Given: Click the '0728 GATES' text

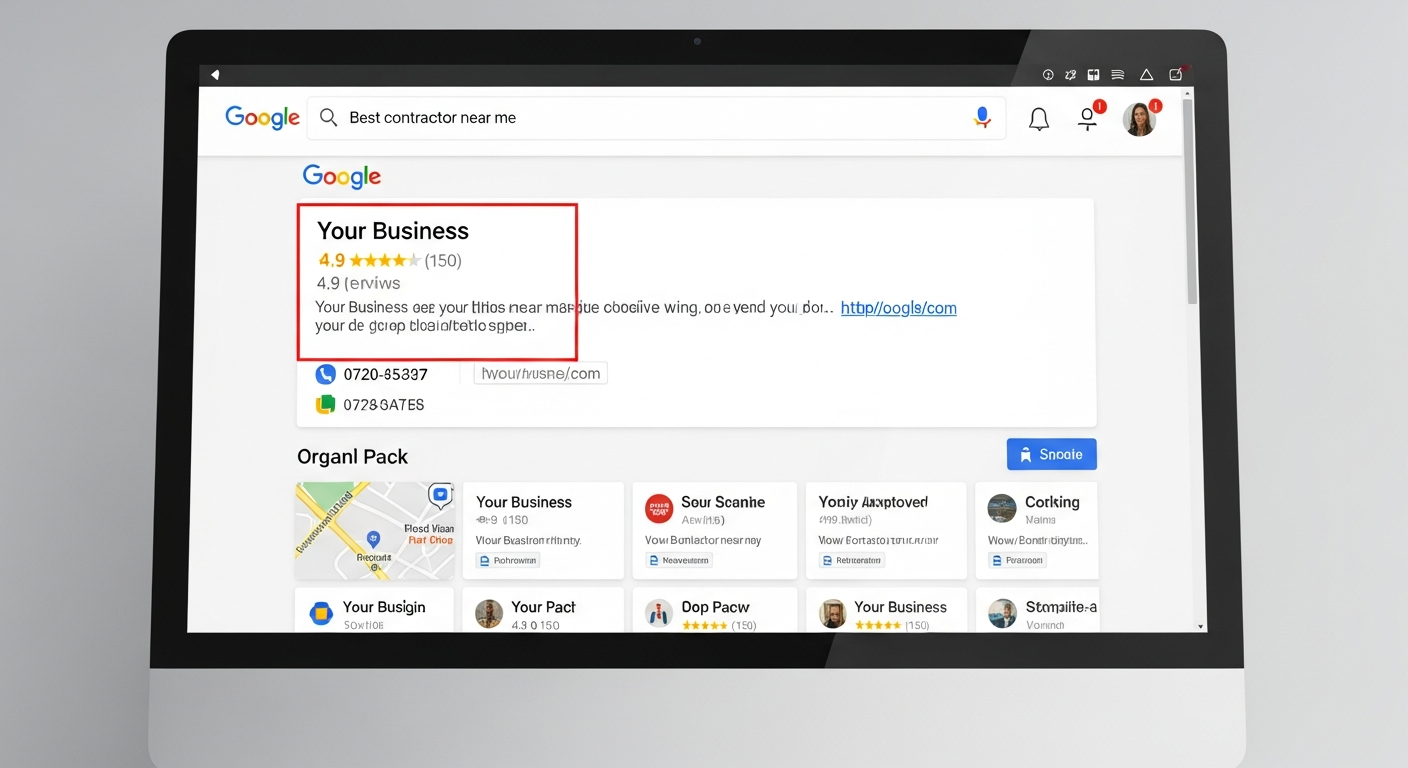Looking at the screenshot, I should coord(383,405).
